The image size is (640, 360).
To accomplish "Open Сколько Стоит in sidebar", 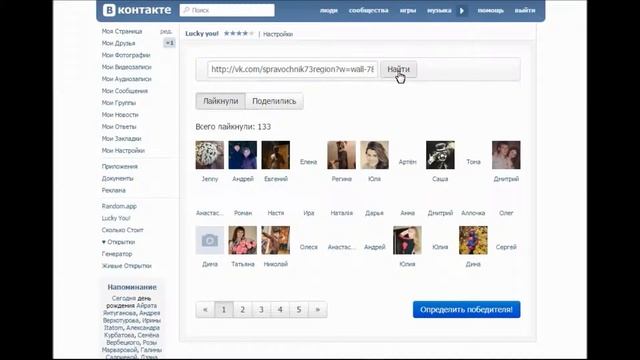I will click(122, 230).
